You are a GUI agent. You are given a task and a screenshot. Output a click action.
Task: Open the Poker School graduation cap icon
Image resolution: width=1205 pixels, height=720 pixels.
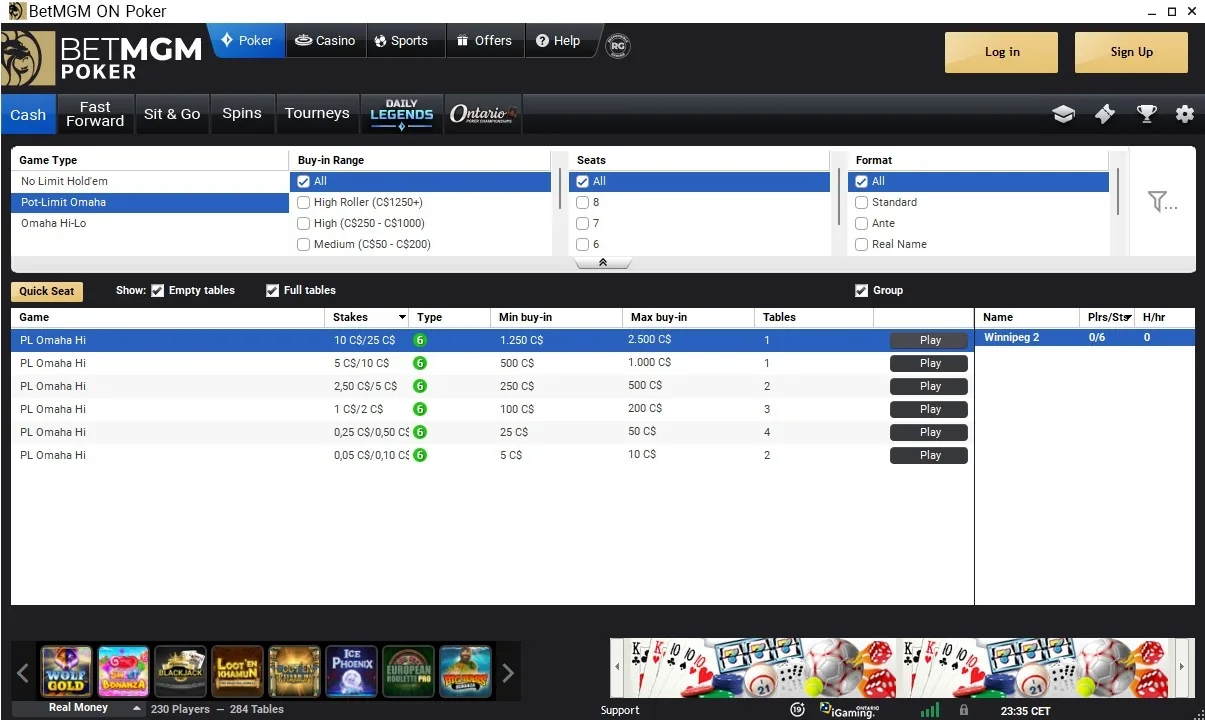coord(1063,114)
